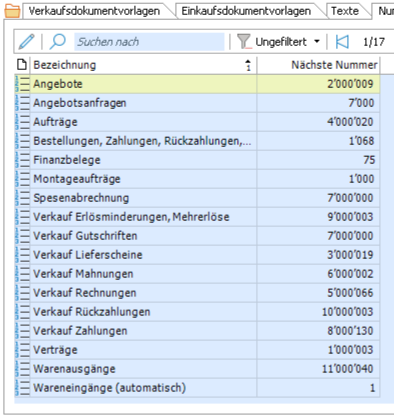Click numbering icon of Verkauf Lieferscheine row
Screen dimensions: 394x417
point(22,255)
